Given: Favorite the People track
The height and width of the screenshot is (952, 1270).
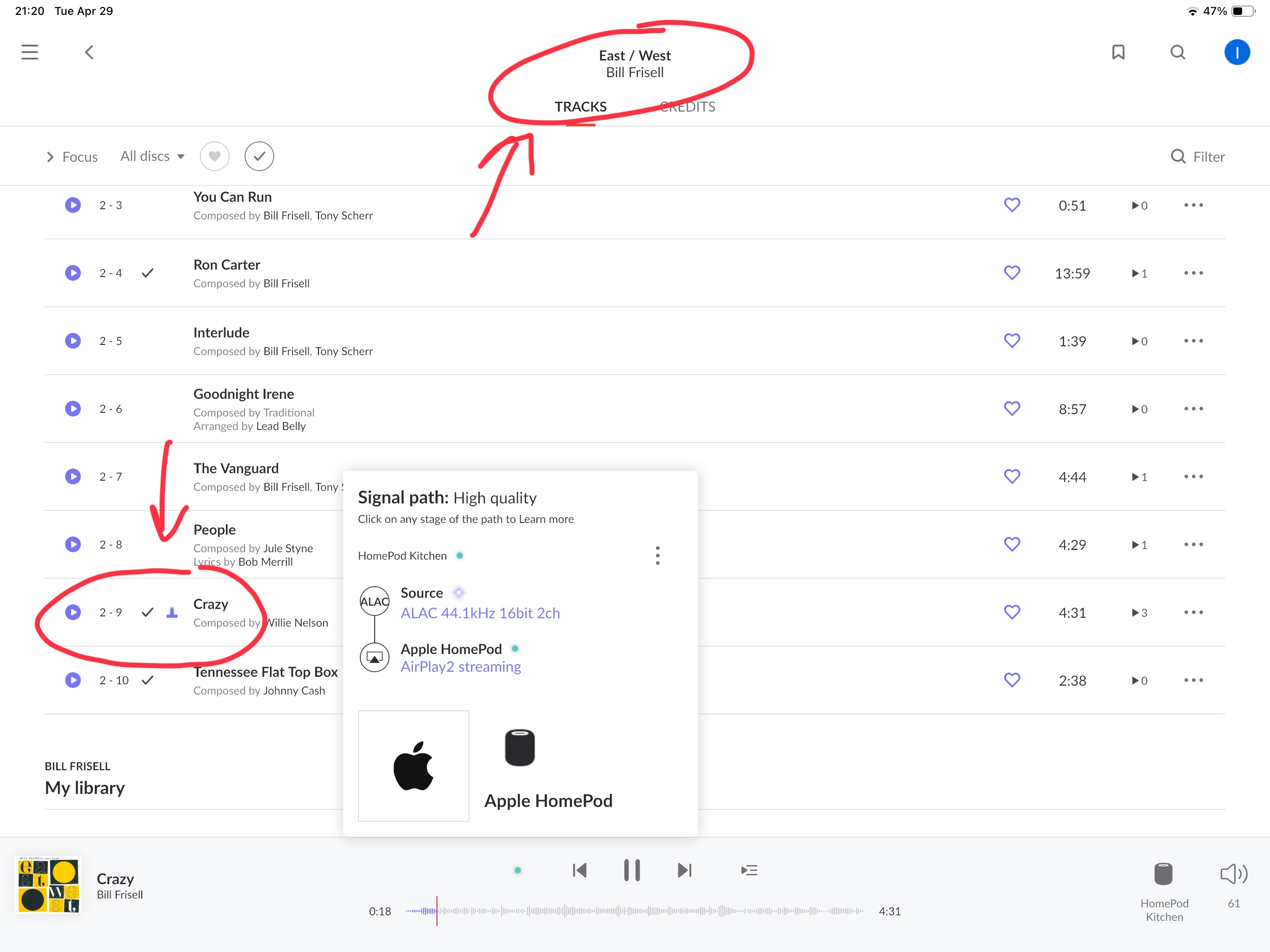Looking at the screenshot, I should (1012, 544).
